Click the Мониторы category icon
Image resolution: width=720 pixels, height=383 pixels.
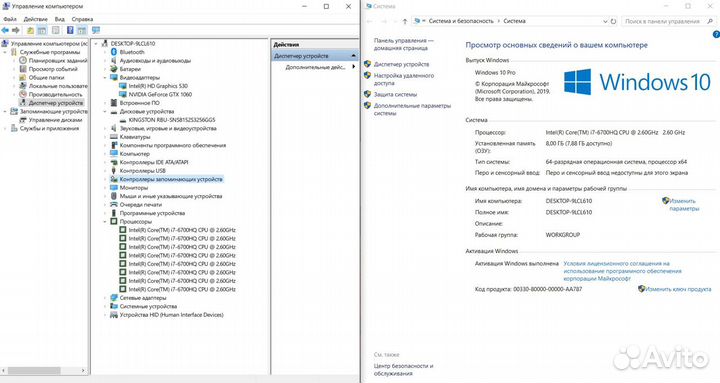(114, 187)
